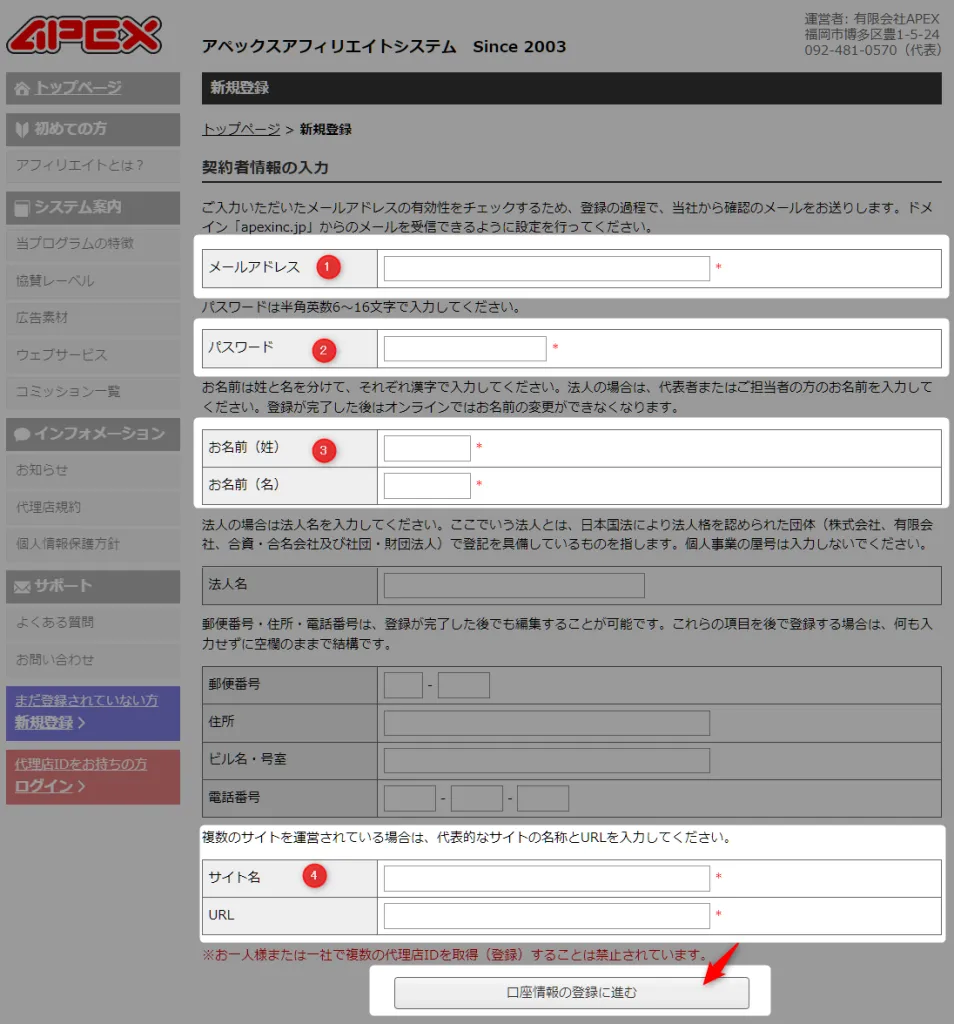Focus the メールアドレス input field
Viewport: 954px width, 1024px height.
(547, 268)
